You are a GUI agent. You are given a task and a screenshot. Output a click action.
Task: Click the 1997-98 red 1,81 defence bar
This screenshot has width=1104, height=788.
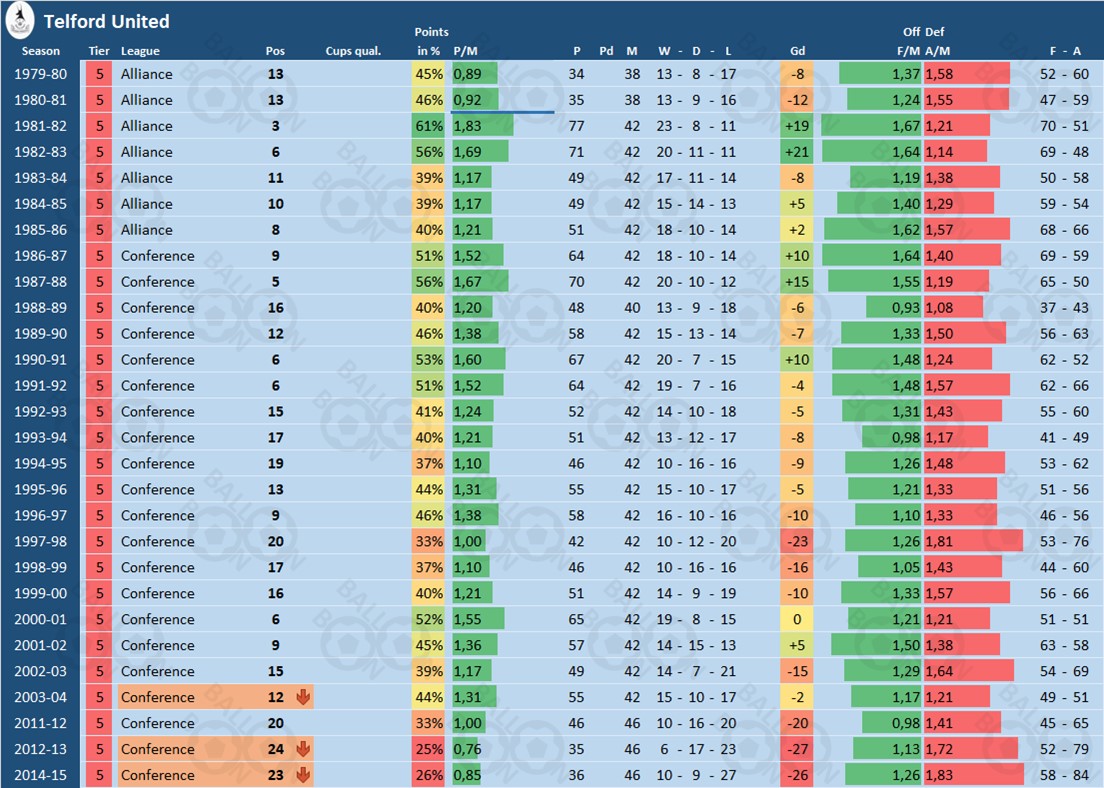(972, 541)
